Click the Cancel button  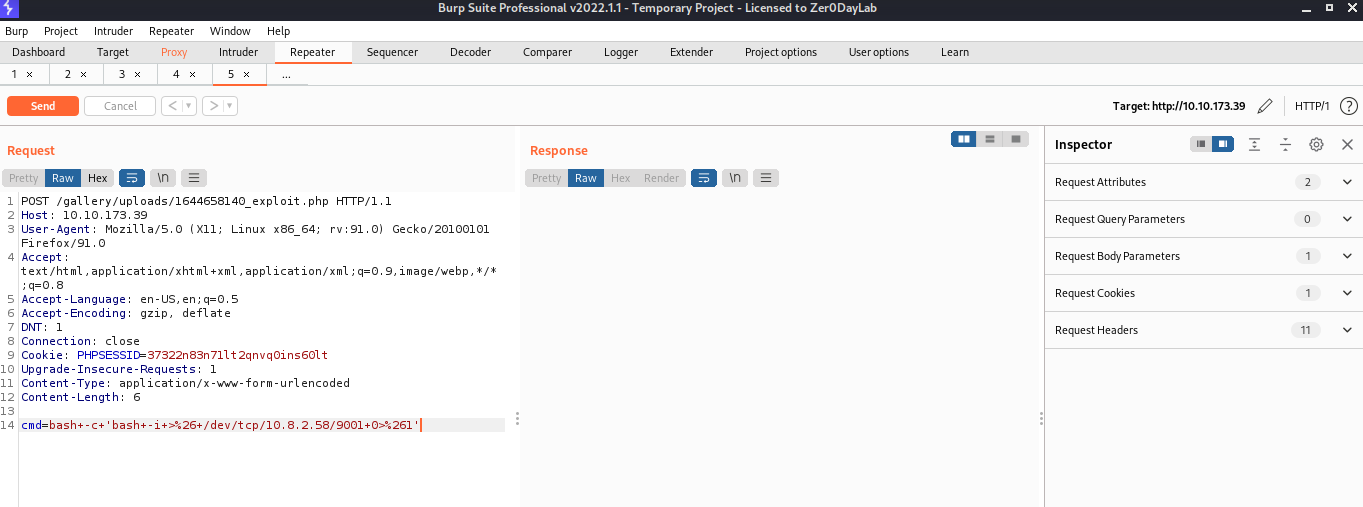(x=120, y=106)
